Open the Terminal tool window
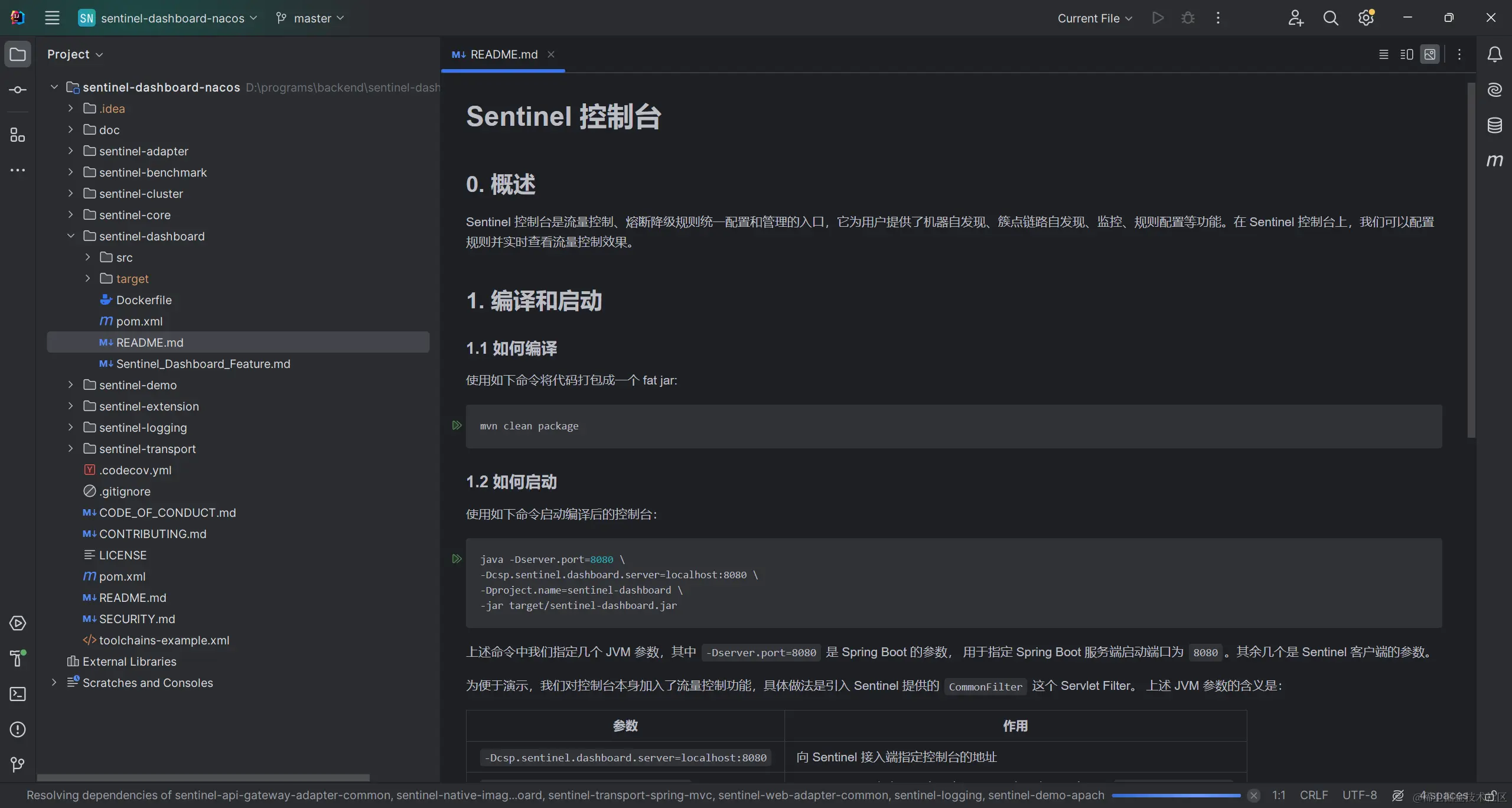 [18, 694]
